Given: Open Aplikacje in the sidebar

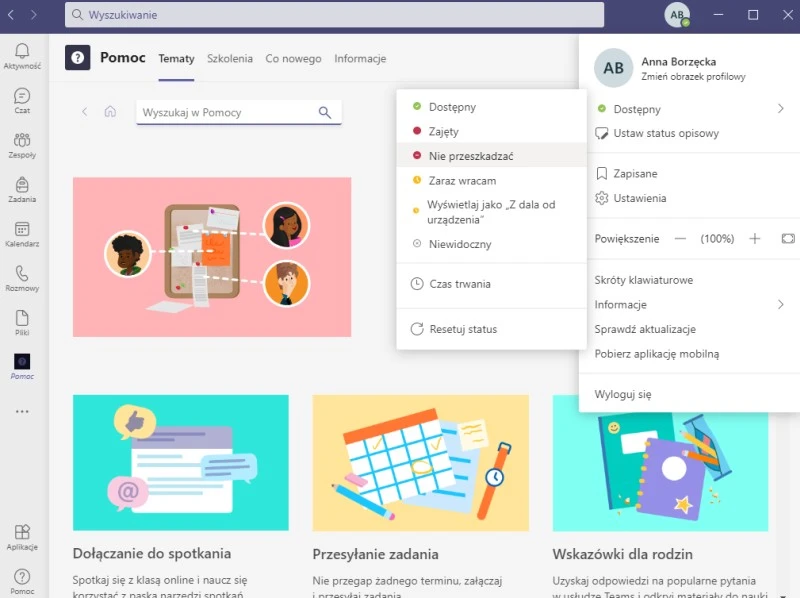Looking at the screenshot, I should tap(22, 537).
